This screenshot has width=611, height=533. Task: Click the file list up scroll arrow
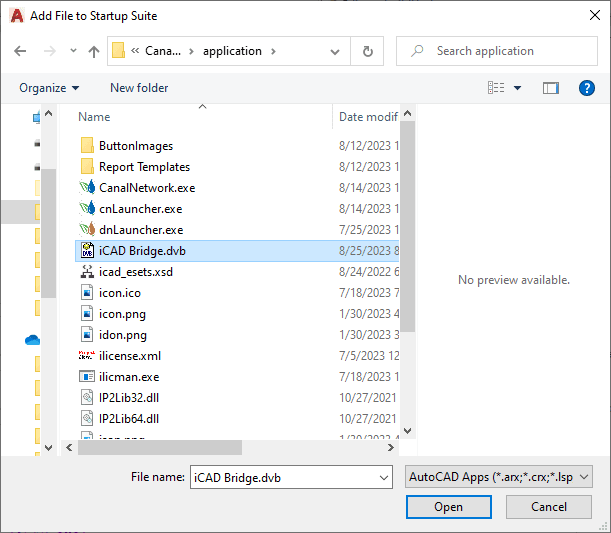(408, 113)
